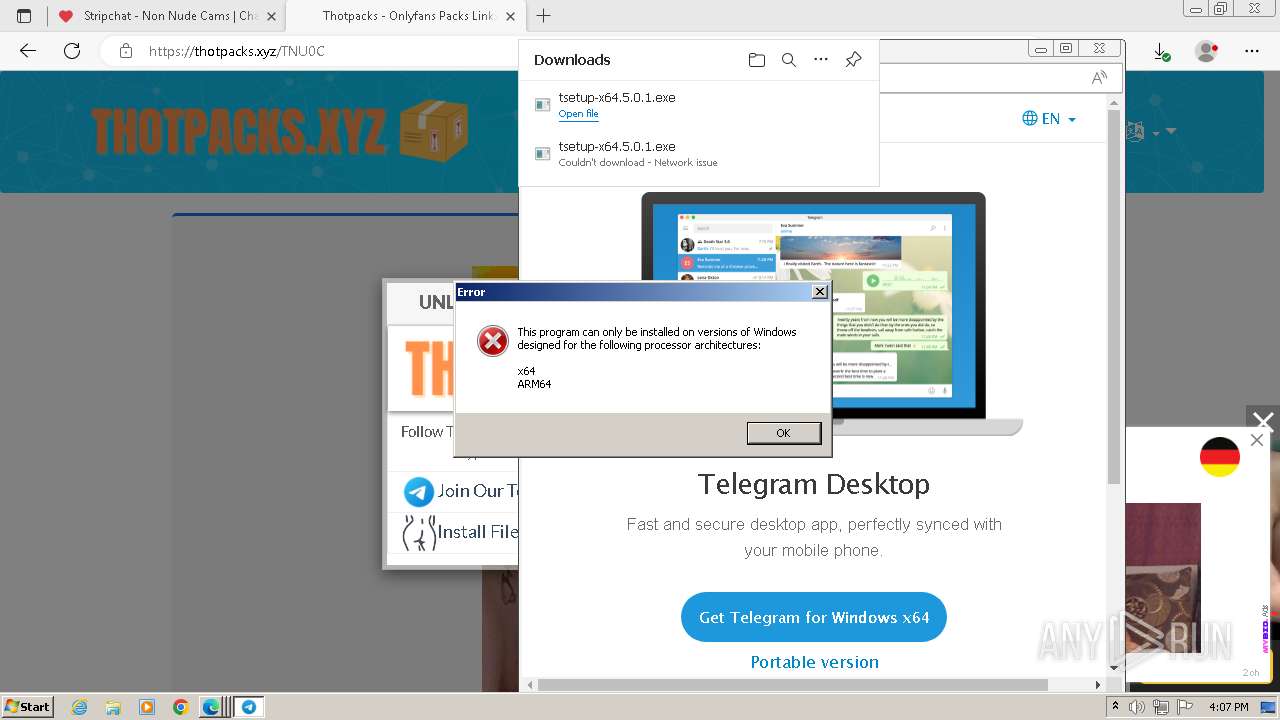Open the tab actions menu icon
Viewport: 1280px width, 720px height.
[24, 16]
